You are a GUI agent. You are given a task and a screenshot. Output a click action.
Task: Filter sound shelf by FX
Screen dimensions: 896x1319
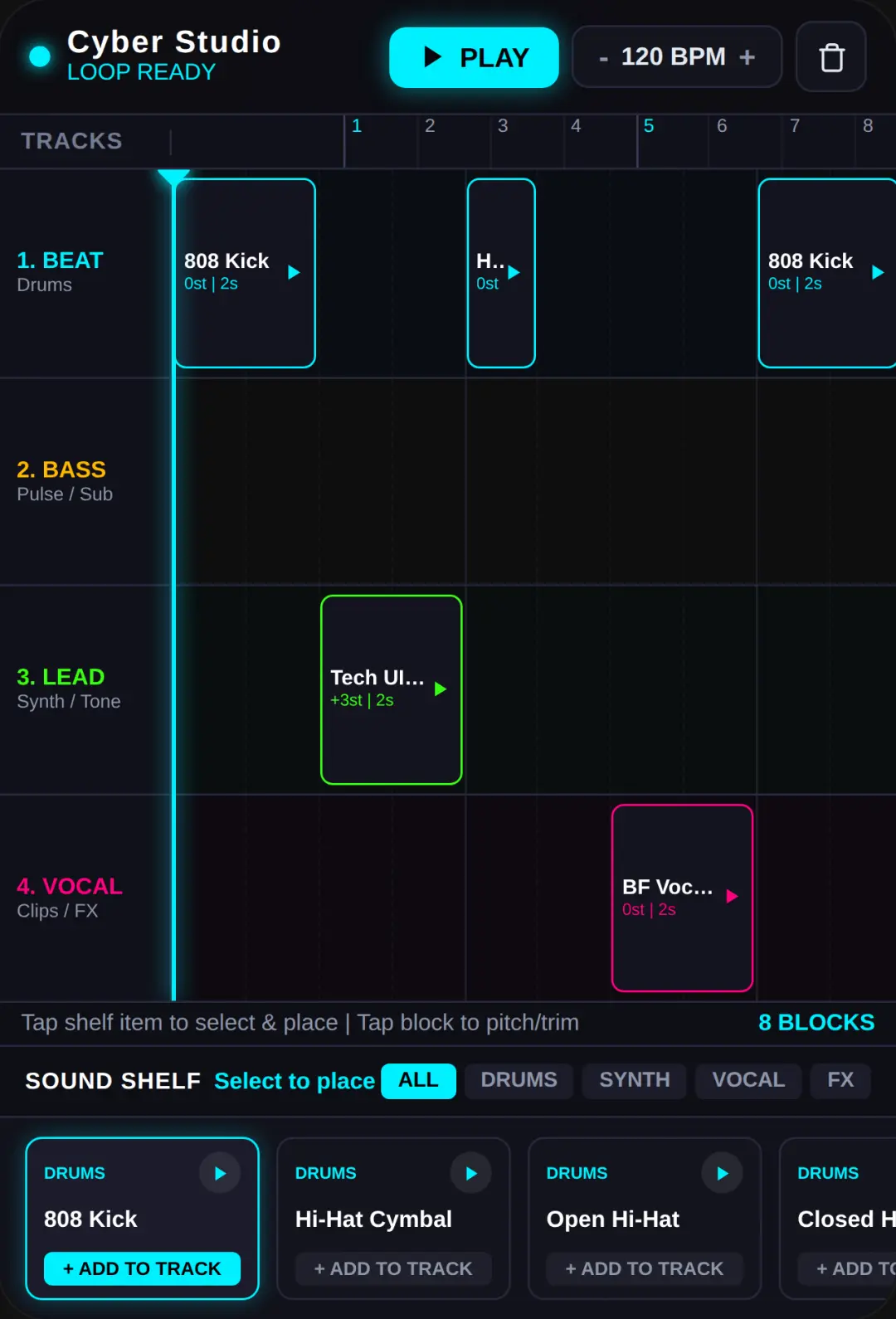pyautogui.click(x=840, y=1080)
